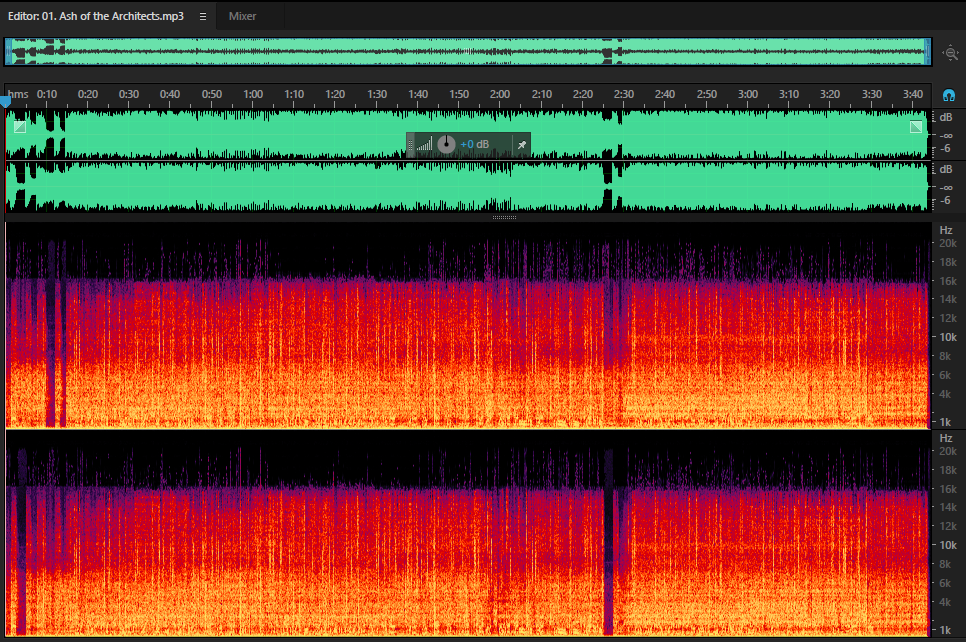Image resolution: width=966 pixels, height=642 pixels.
Task: Click 0:10 on the time ruler
Action: (x=47, y=94)
